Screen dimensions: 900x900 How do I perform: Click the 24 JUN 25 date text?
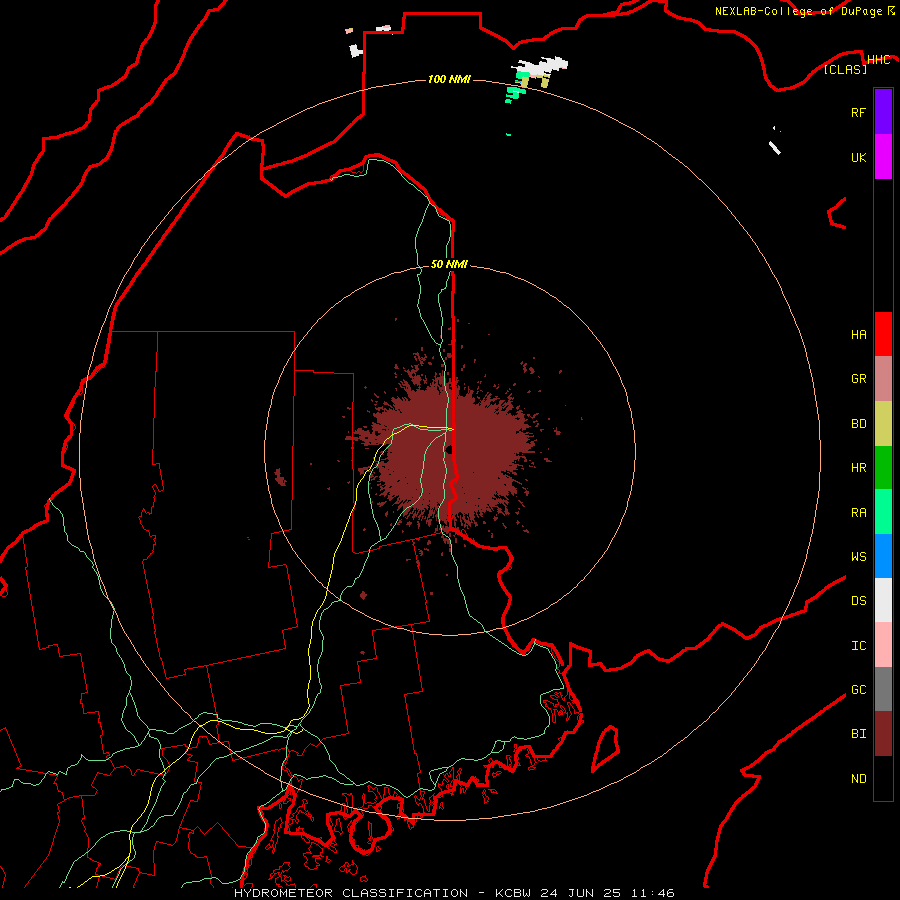coord(583,893)
